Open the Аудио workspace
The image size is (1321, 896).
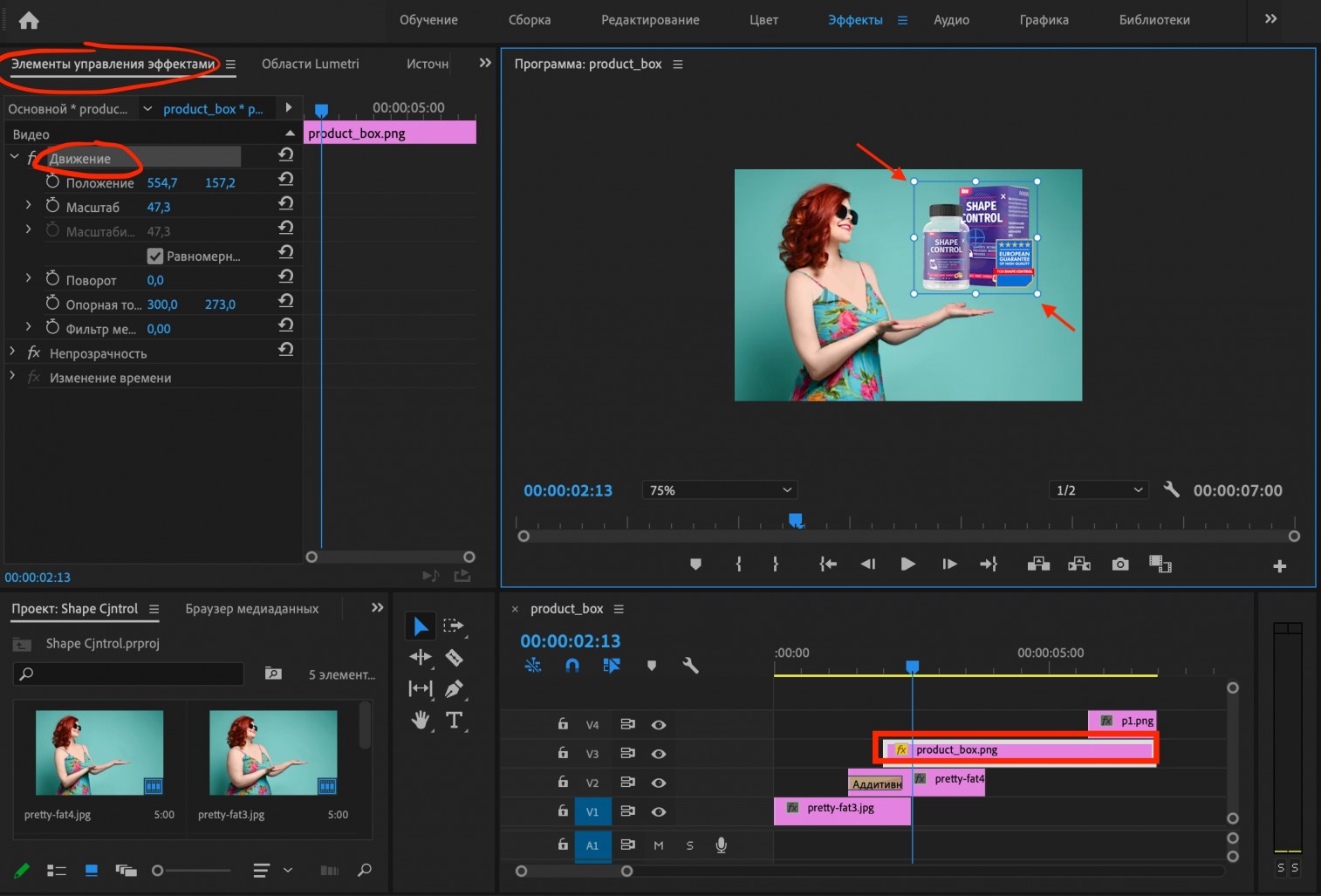(951, 19)
